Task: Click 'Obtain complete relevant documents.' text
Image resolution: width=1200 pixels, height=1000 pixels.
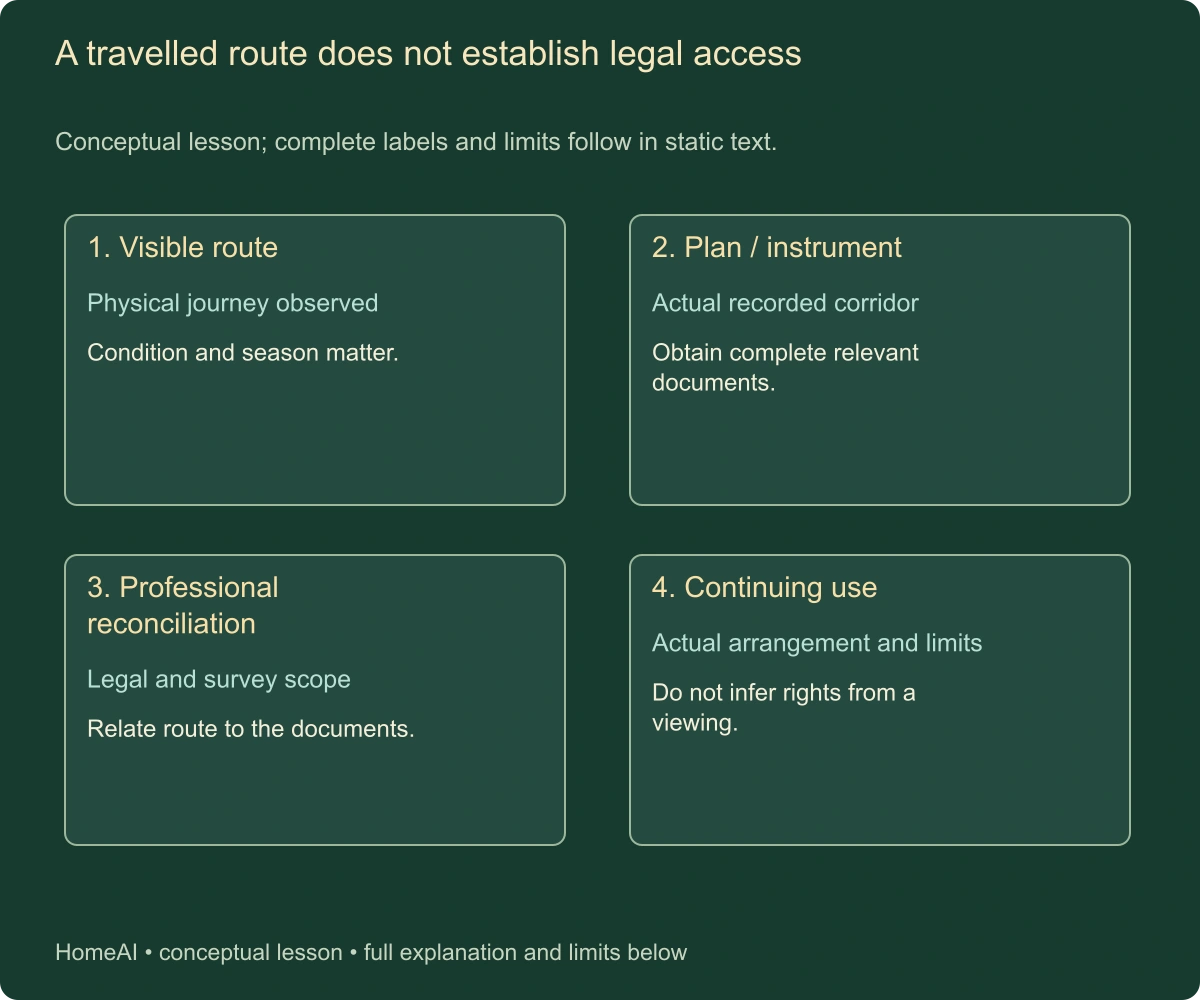Action: (x=785, y=368)
